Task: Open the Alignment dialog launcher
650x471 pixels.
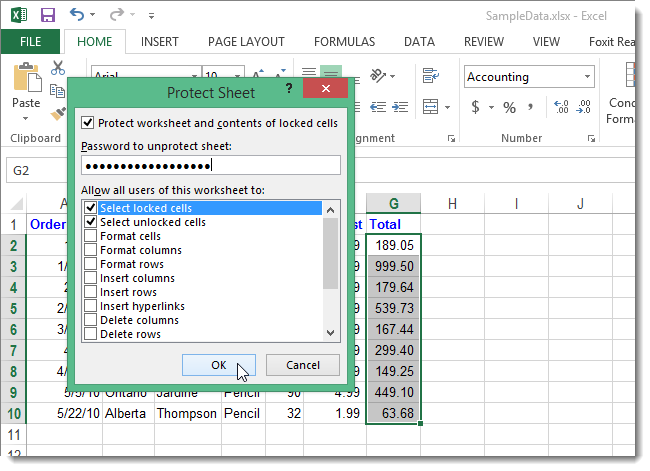Action: click(451, 138)
